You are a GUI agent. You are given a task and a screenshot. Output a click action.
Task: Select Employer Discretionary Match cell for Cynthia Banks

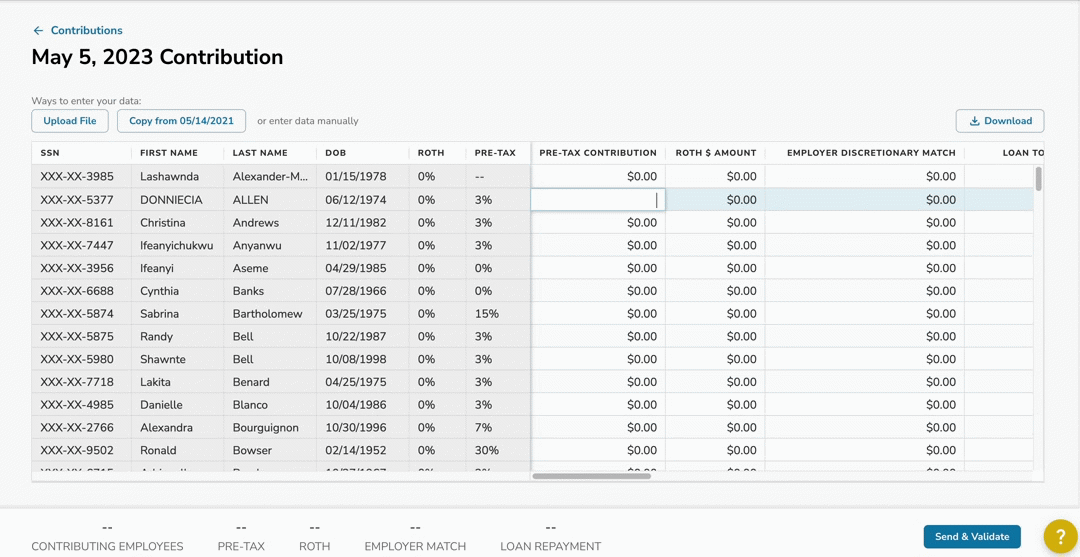pyautogui.click(x=864, y=291)
